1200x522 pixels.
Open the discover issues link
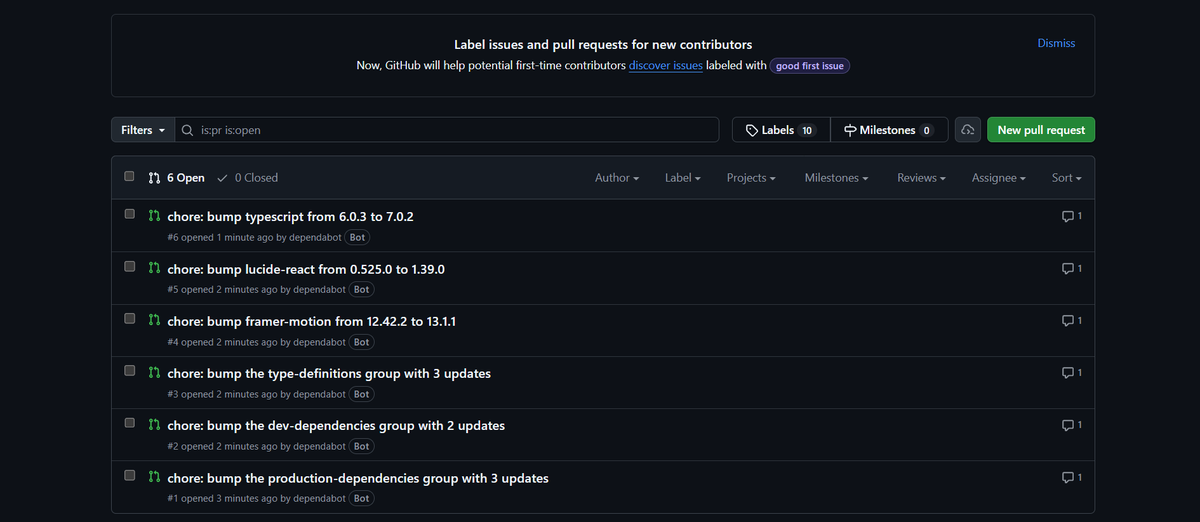click(666, 66)
